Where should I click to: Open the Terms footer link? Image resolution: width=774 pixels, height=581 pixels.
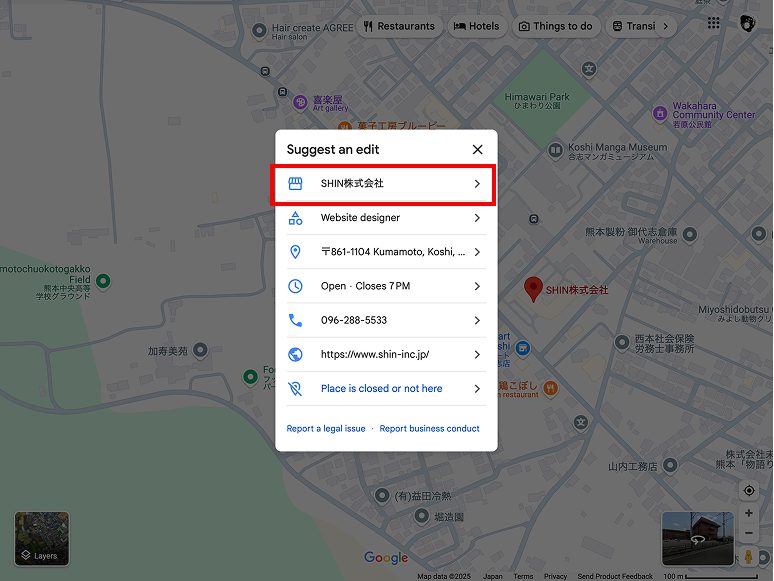click(523, 576)
